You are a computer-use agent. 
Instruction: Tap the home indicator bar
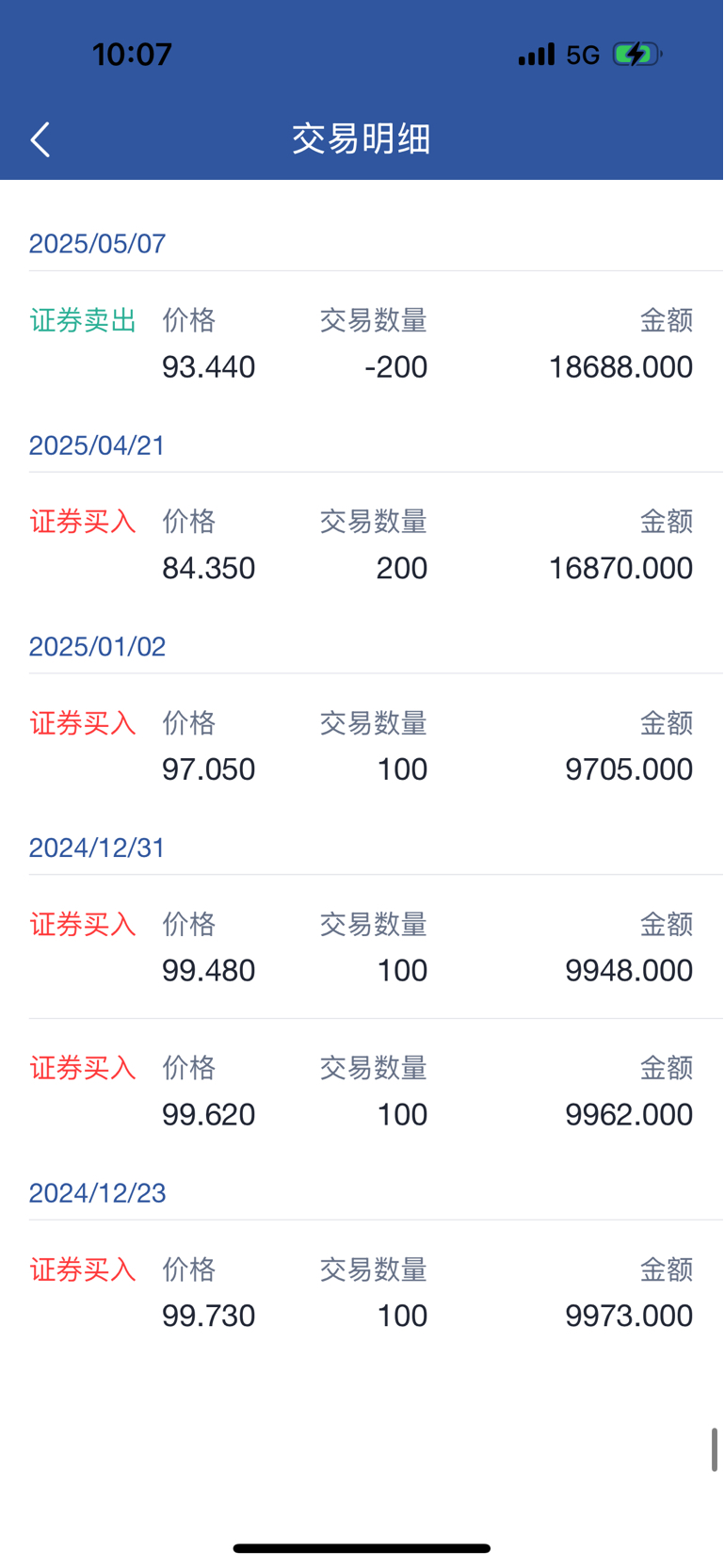tap(362, 1548)
